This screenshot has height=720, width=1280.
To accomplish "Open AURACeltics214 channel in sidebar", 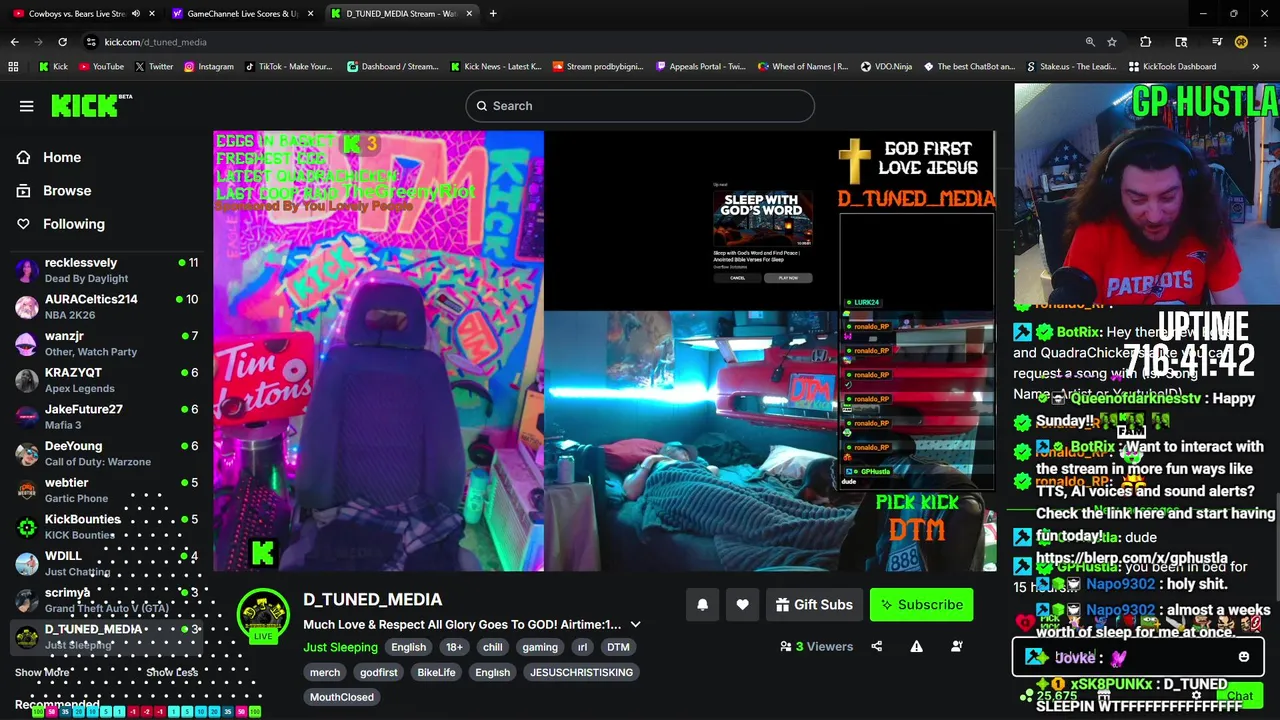I will (x=106, y=307).
